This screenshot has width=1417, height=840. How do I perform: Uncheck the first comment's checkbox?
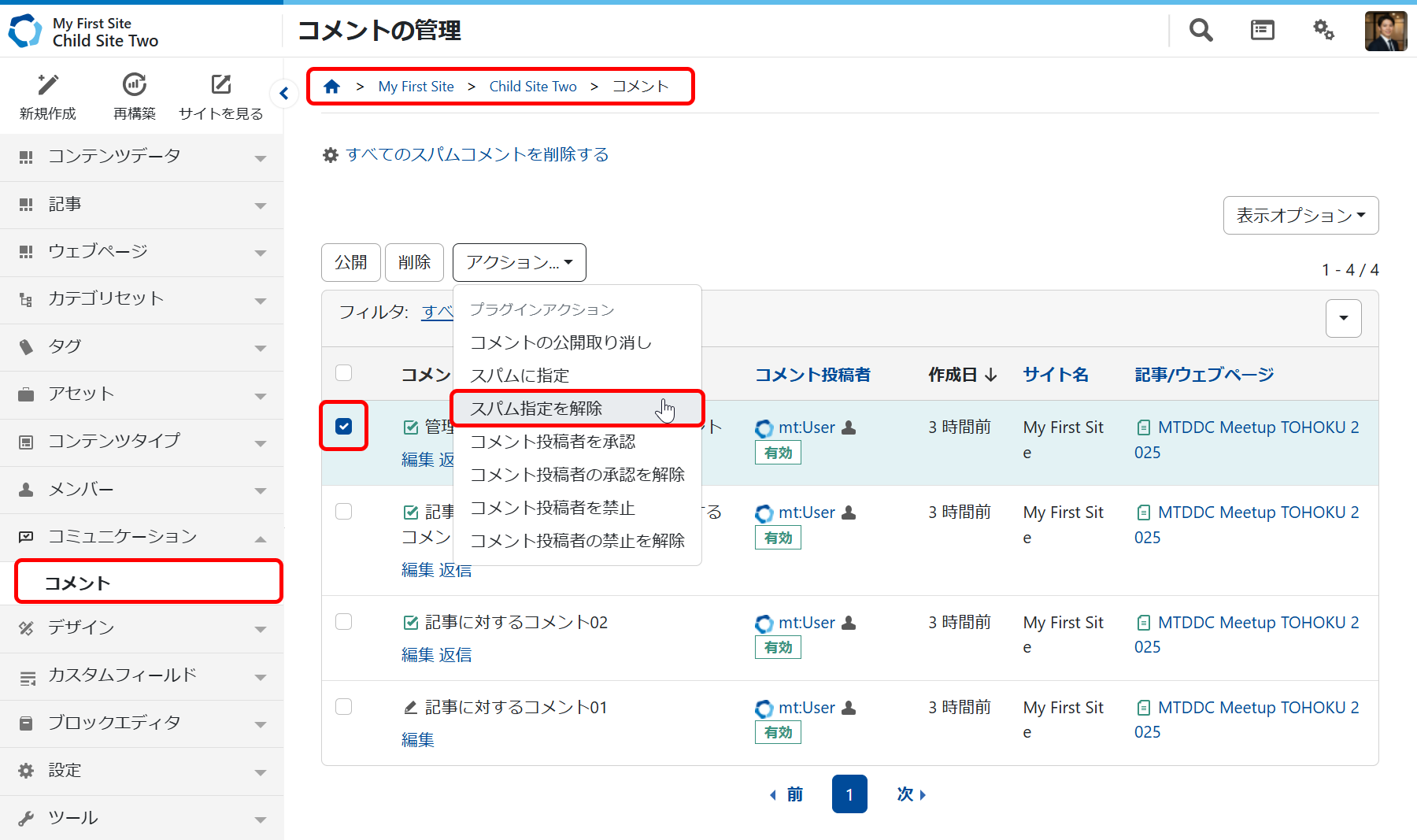pos(344,426)
